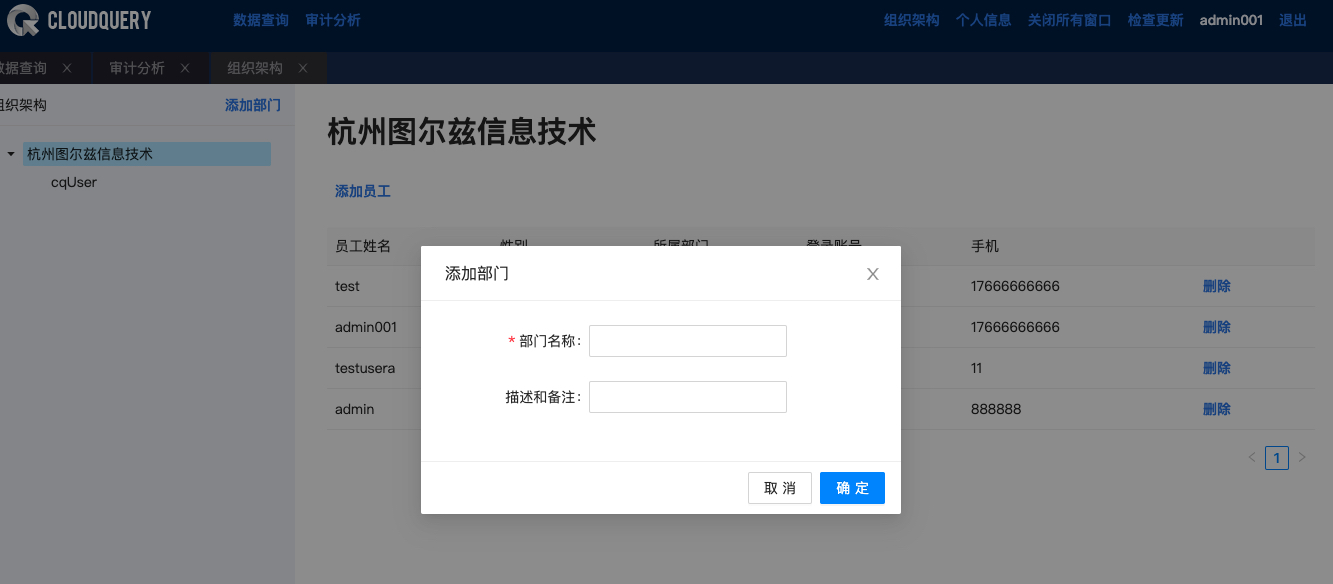Collapse the 杭州图尔兹信息技术 tree node

tap(10, 153)
